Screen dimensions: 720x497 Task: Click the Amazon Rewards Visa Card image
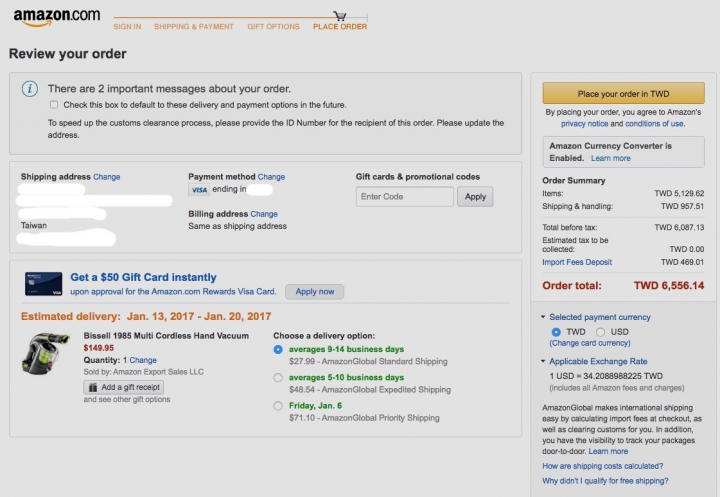coord(44,284)
